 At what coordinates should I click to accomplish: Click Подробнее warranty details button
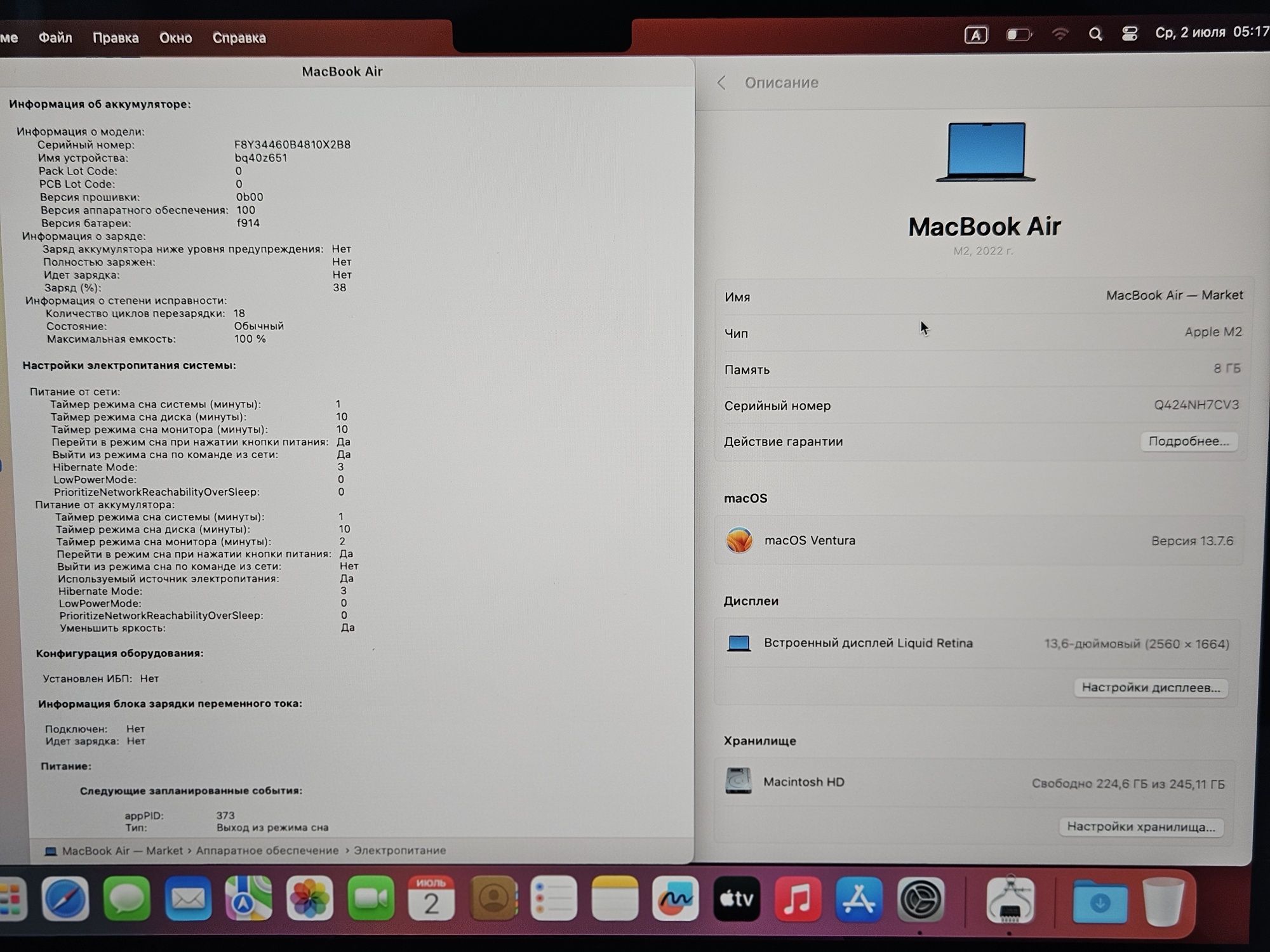point(1189,441)
